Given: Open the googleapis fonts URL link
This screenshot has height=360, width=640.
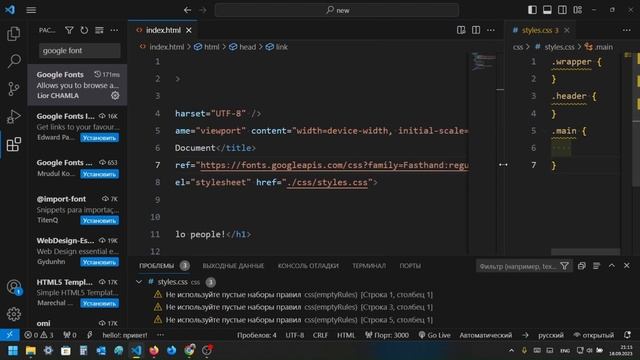Looking at the screenshot, I should pyautogui.click(x=334, y=165).
